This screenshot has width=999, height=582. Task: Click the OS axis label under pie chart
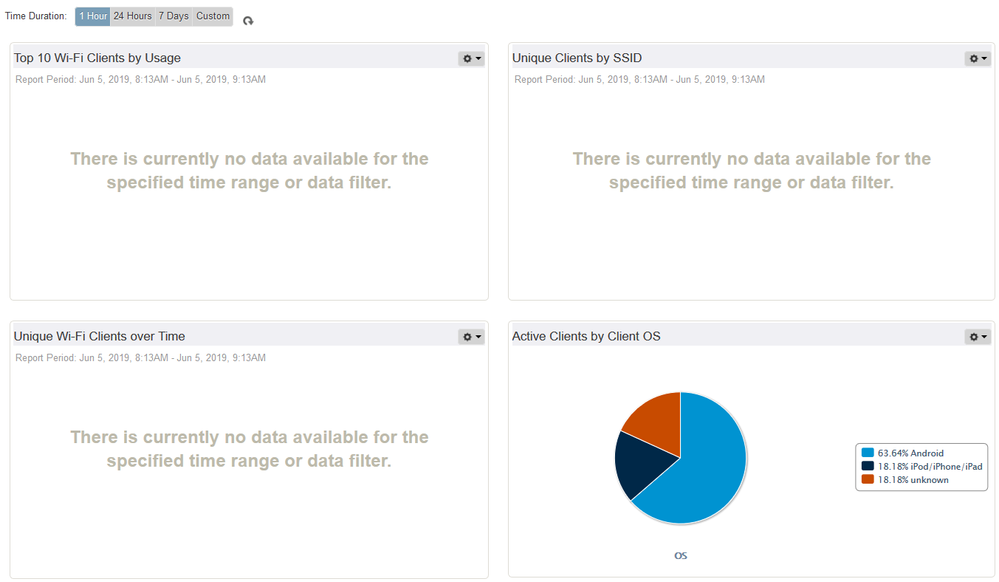tap(680, 556)
